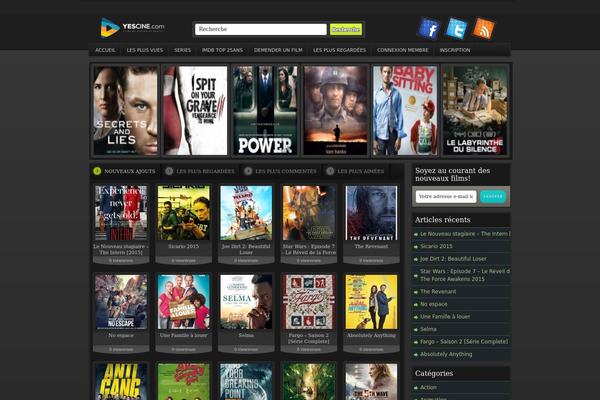Click the Les Plus Commentés tab bullet icon
600x400 pixels.
tap(248, 171)
